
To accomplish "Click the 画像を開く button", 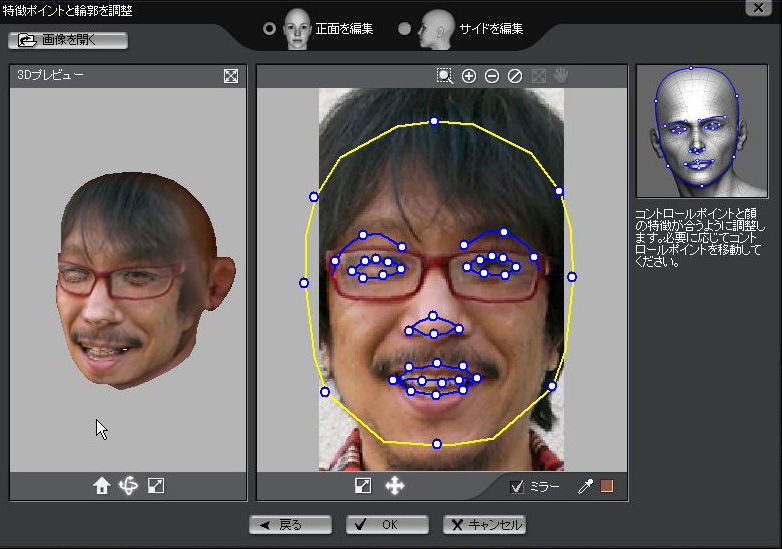I will click(x=68, y=41).
